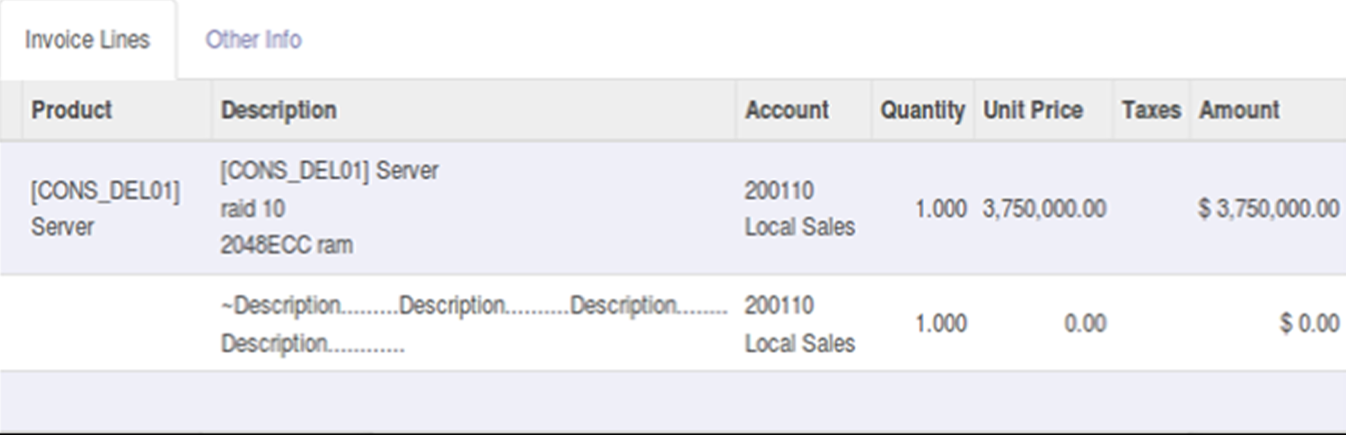Sort by the Product column header
The width and height of the screenshot is (1346, 435).
(x=72, y=110)
